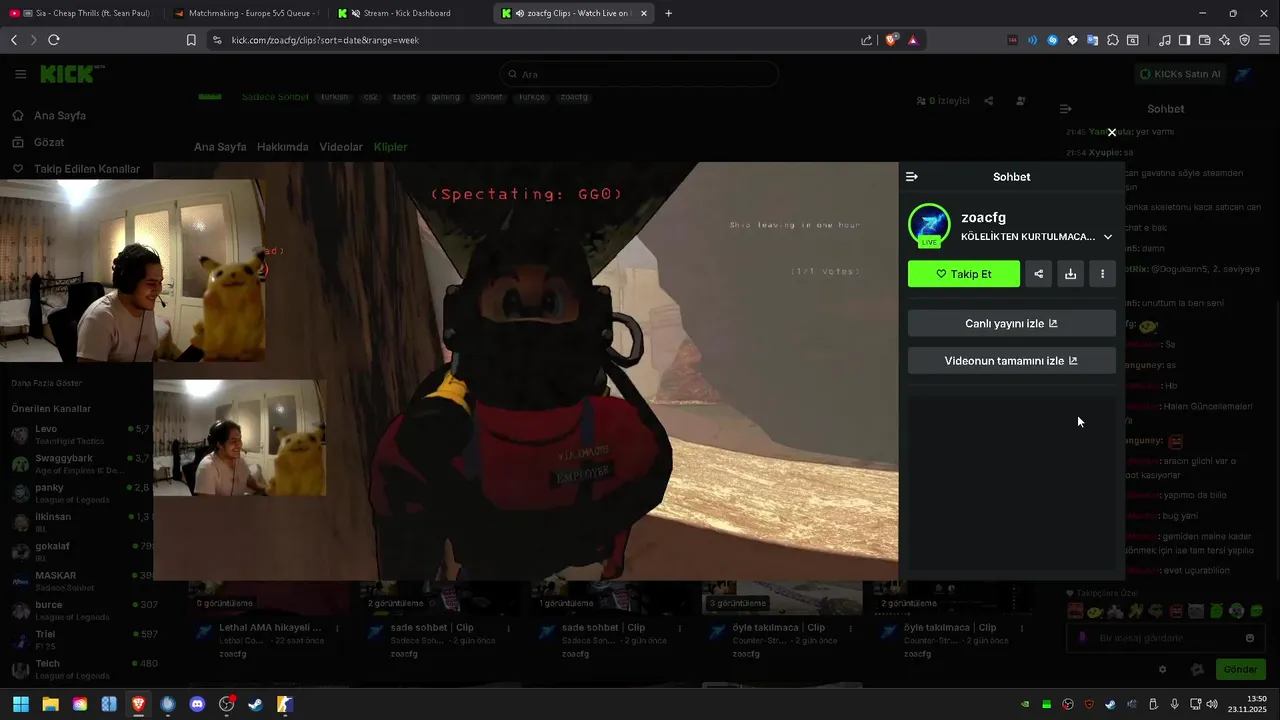The image size is (1280, 720).
Task: Switch to Matchmaking Europe 5v5 Queue tab
Action: click(245, 13)
